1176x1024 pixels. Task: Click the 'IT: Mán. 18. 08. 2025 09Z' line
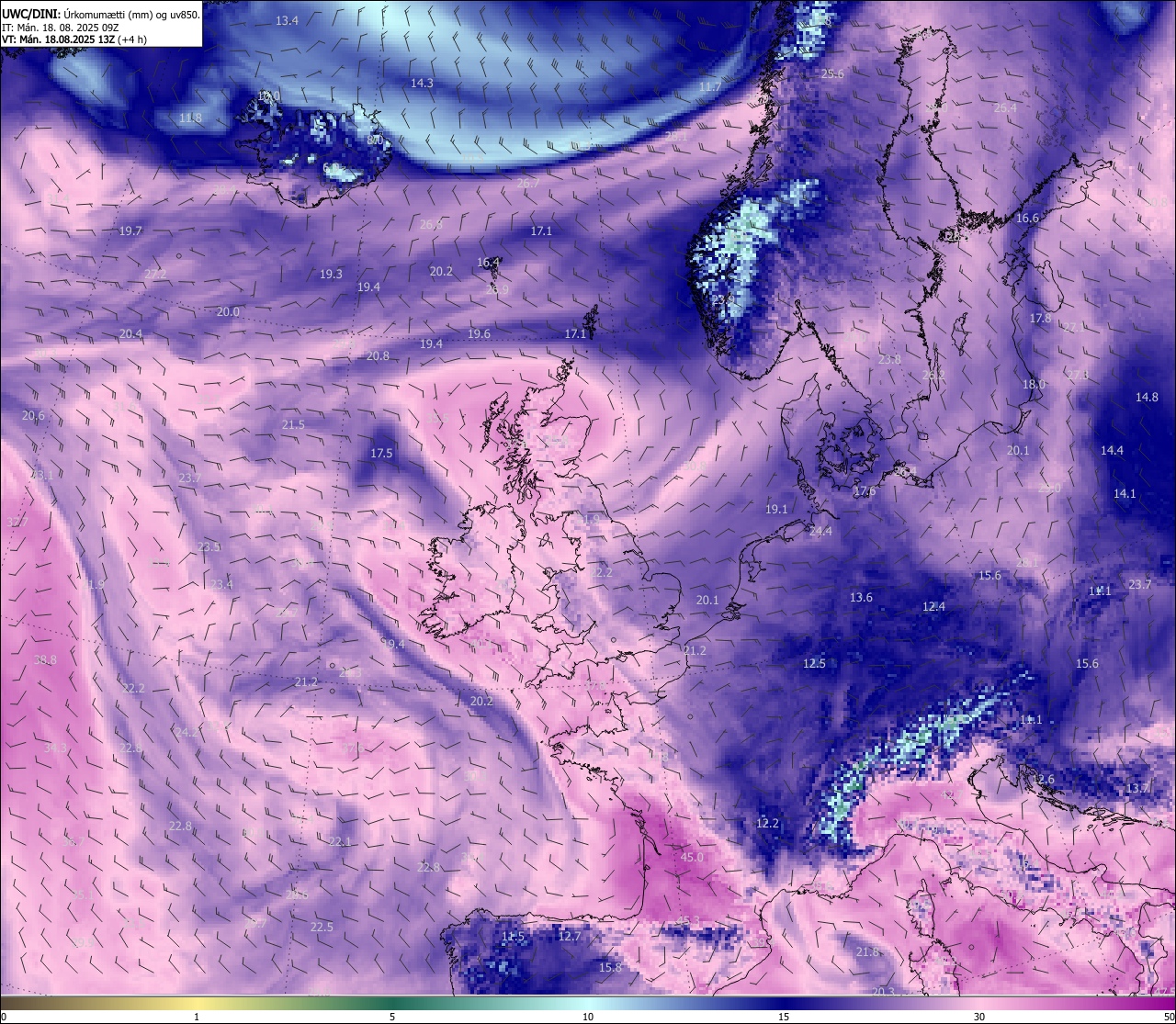(62, 28)
